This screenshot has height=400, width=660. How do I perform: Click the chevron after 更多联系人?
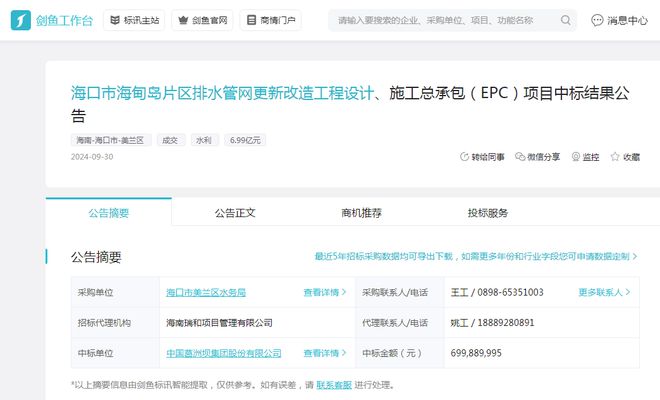click(x=628, y=292)
